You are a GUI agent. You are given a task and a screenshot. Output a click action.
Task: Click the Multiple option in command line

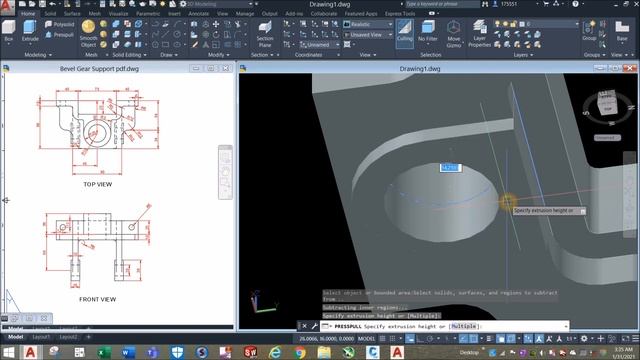pos(464,327)
